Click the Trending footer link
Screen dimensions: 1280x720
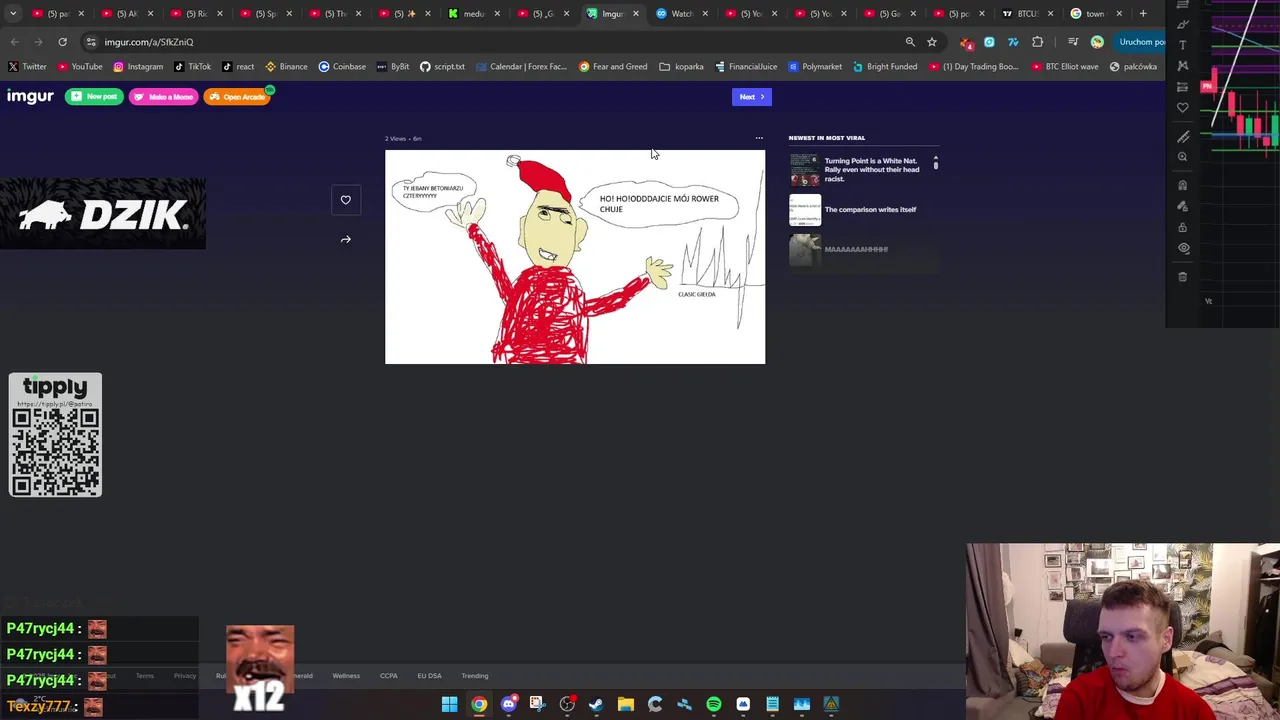click(475, 676)
